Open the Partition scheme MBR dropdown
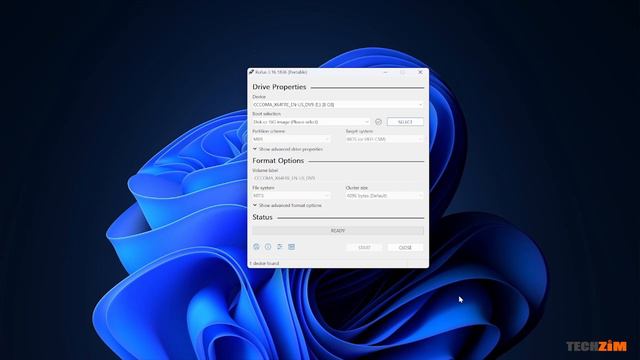 click(x=291, y=139)
